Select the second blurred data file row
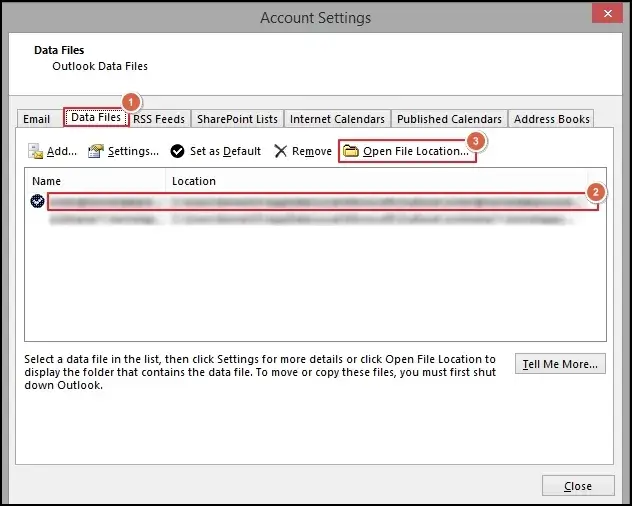Screen dimensions: 632x506 point(310,220)
